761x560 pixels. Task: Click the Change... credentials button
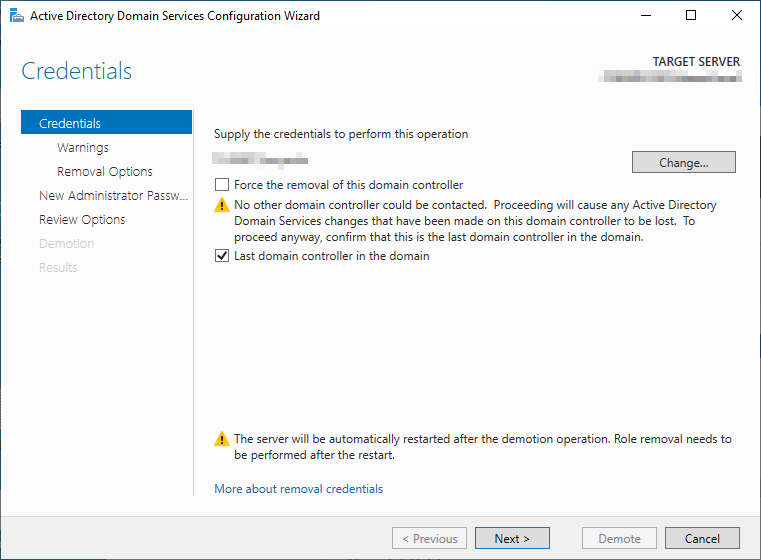coord(683,162)
